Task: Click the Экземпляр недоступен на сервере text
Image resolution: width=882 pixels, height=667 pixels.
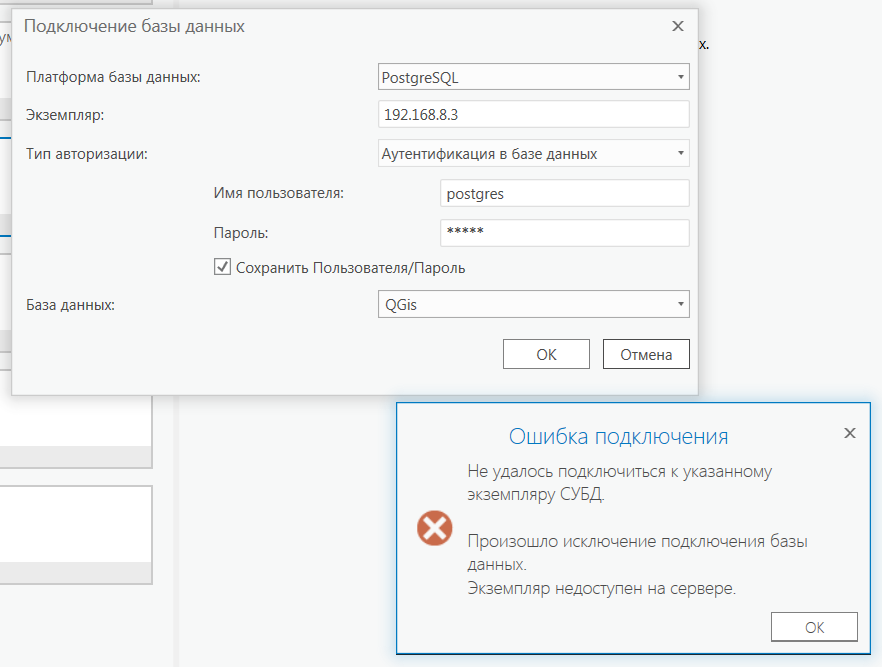Action: click(x=601, y=588)
